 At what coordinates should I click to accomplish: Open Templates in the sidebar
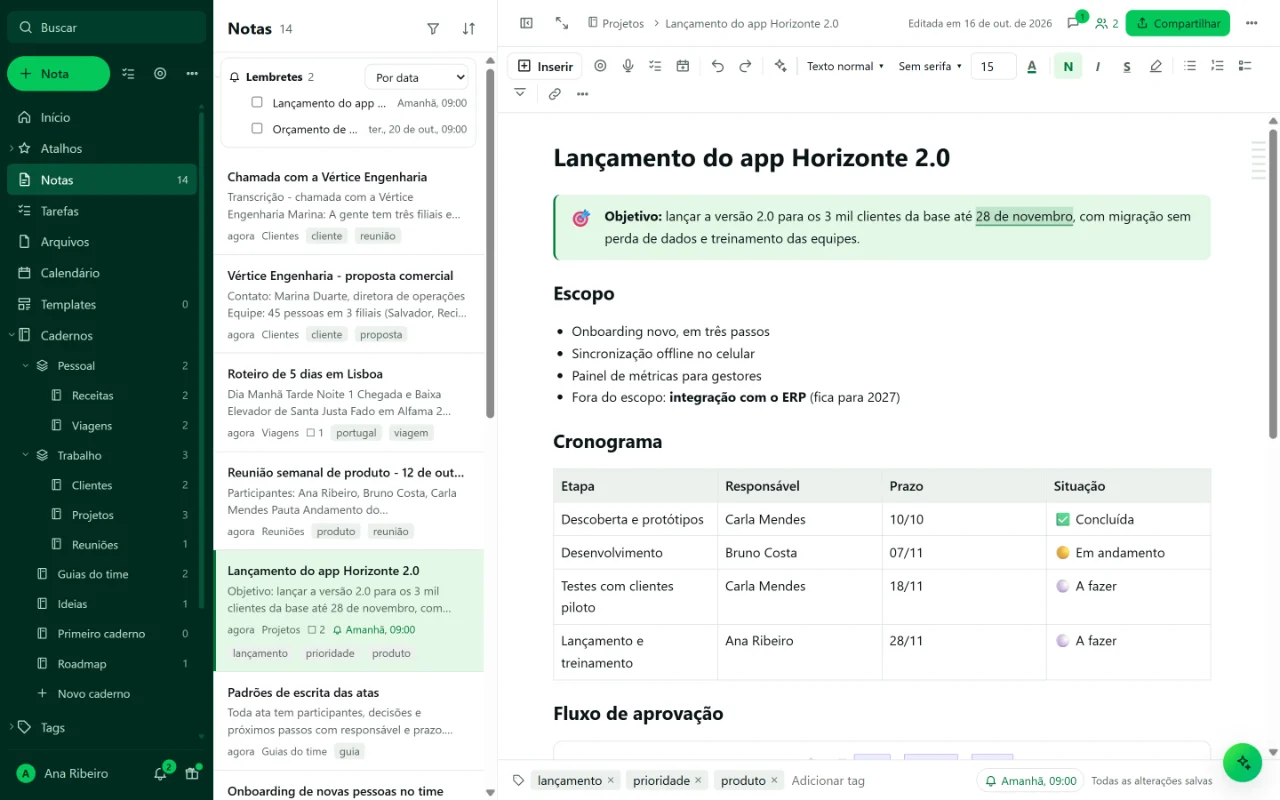(x=102, y=304)
